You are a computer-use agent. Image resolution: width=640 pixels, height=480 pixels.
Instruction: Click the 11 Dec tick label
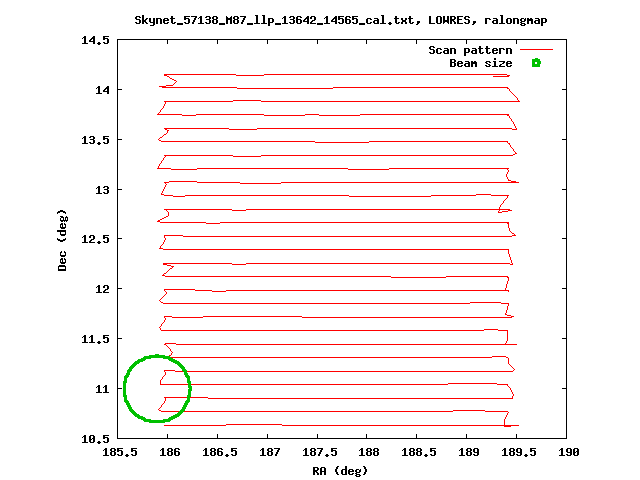pyautogui.click(x=102, y=389)
